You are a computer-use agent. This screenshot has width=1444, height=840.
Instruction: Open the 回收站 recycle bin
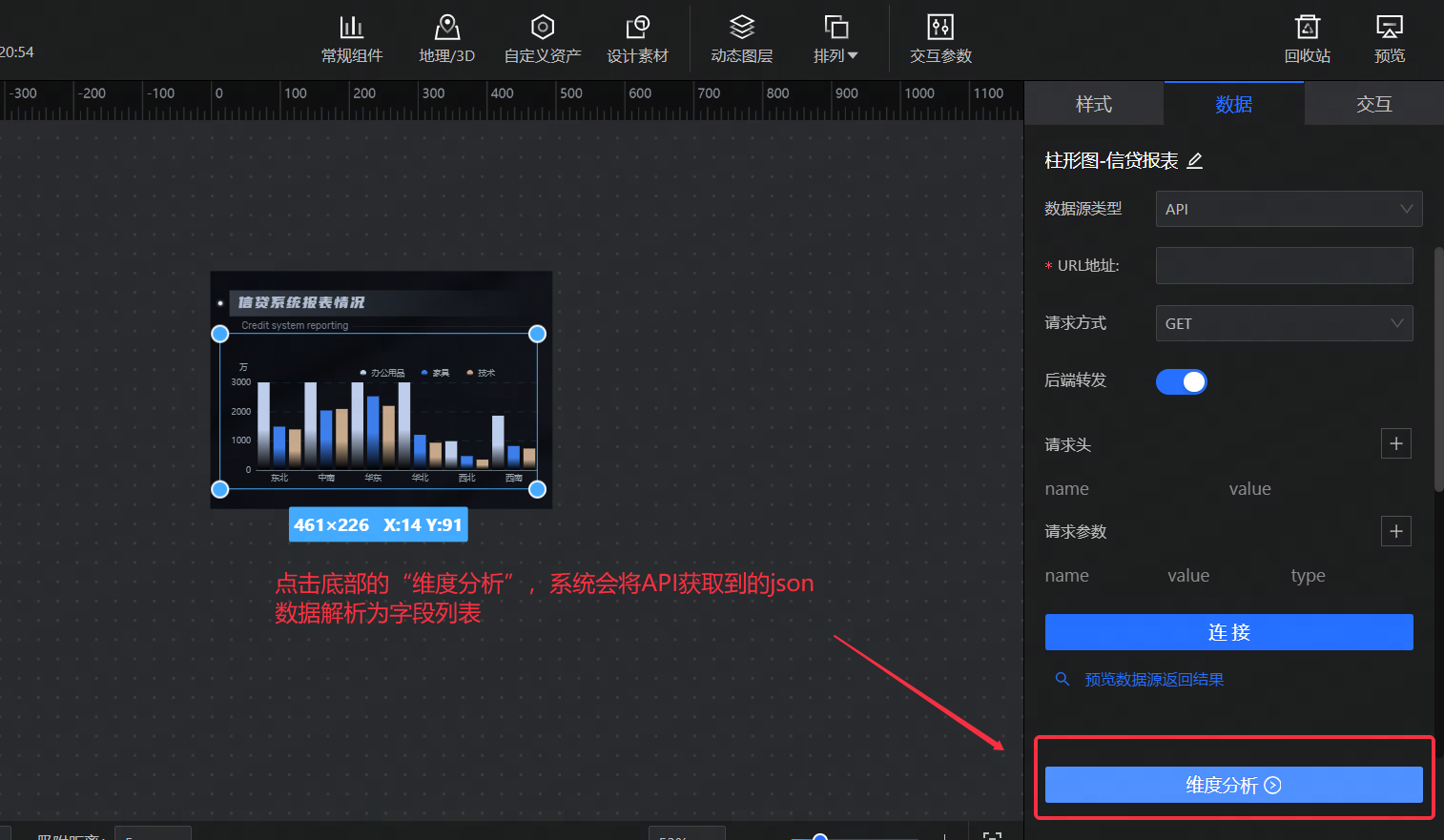[1307, 38]
